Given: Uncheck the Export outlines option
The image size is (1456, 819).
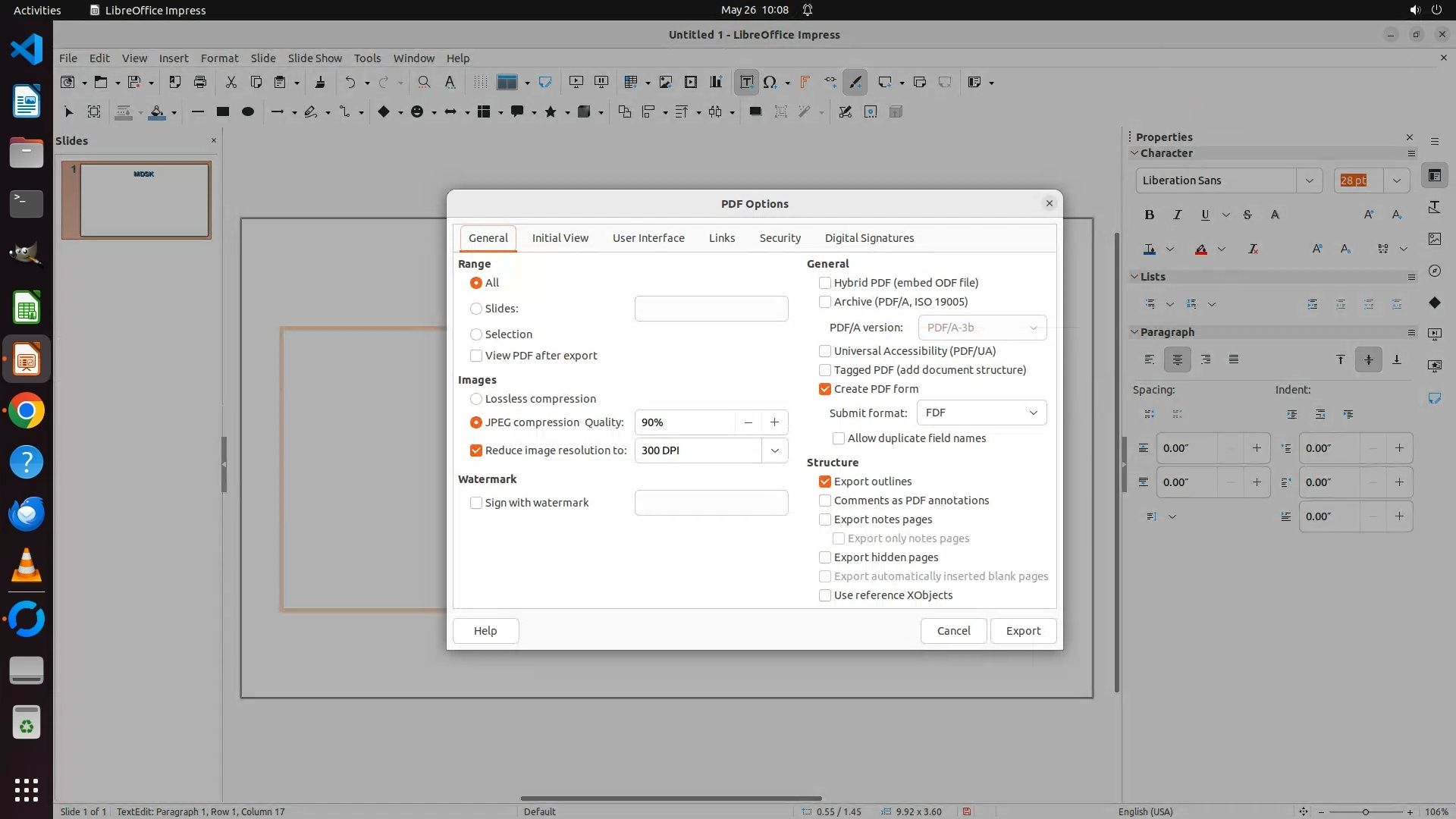Looking at the screenshot, I should coord(825,482).
